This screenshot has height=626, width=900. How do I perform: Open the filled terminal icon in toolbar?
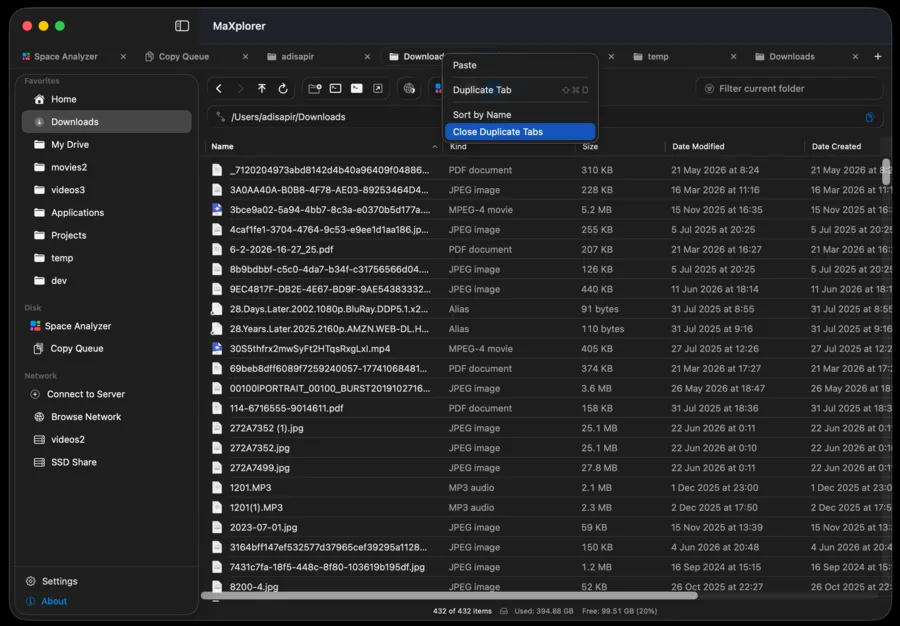pyautogui.click(x=357, y=88)
